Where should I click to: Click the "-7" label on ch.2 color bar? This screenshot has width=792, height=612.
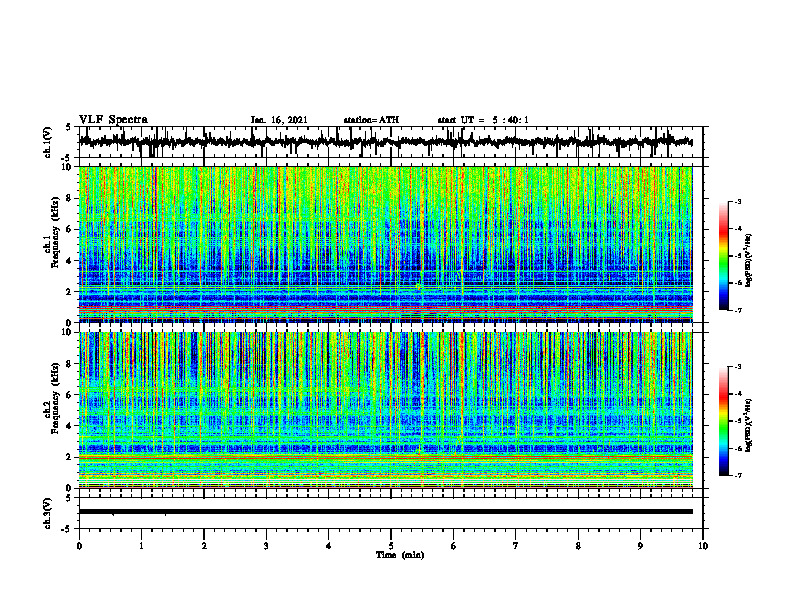(737, 476)
